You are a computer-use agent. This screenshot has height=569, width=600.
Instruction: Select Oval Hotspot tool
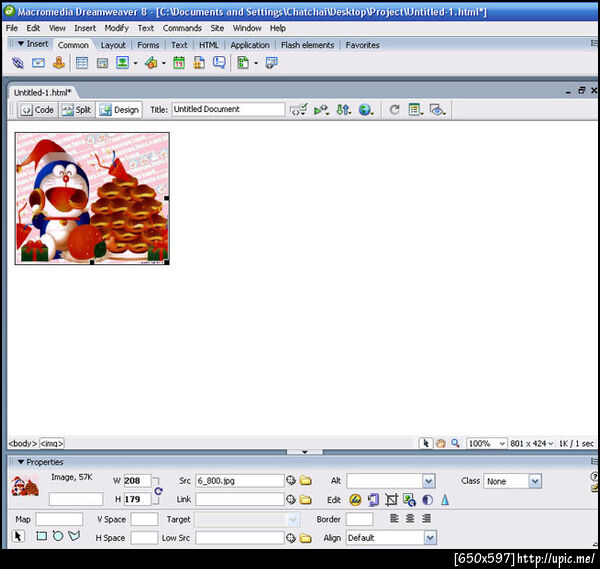tap(58, 536)
